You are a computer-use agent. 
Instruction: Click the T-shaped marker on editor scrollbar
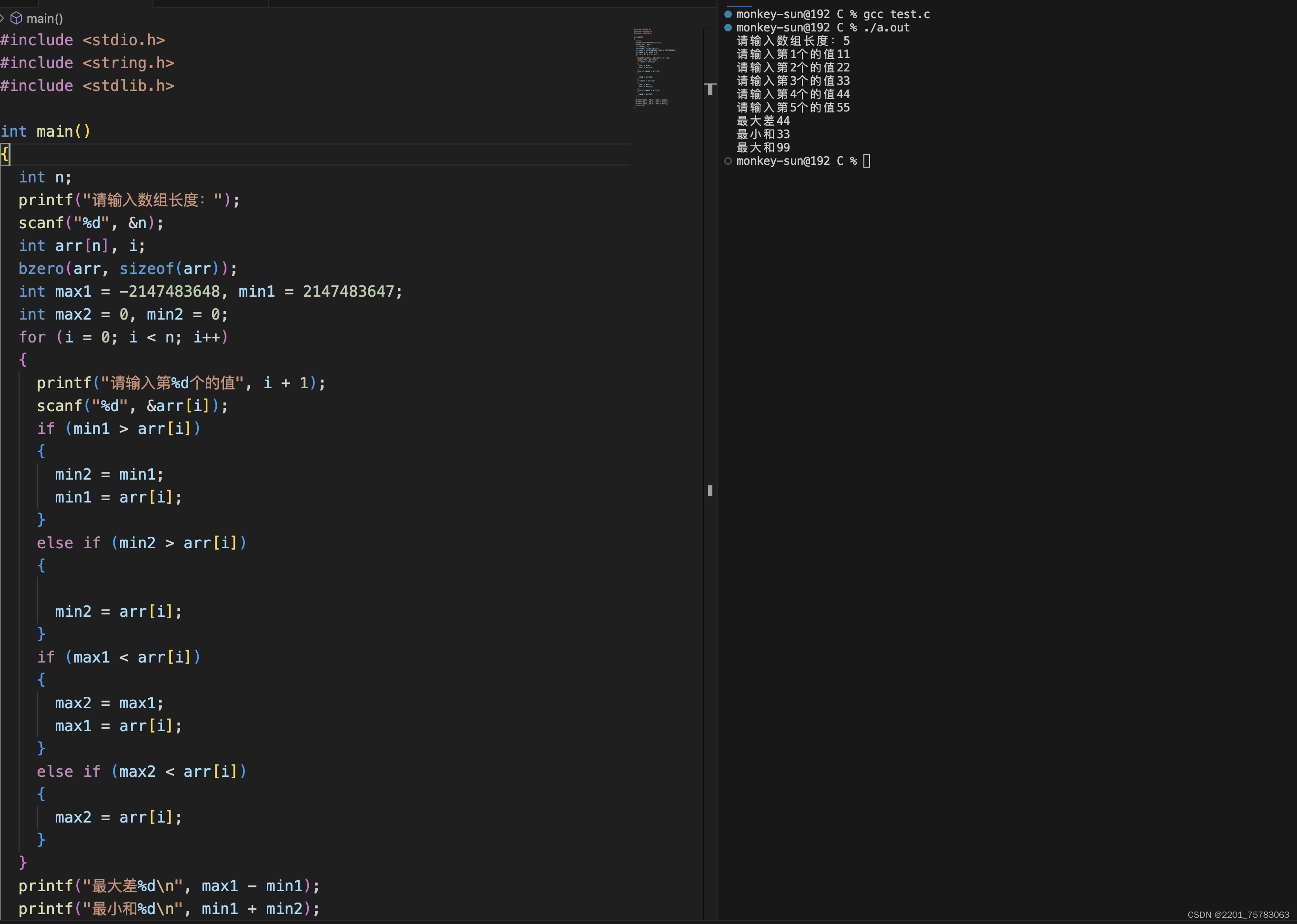709,90
